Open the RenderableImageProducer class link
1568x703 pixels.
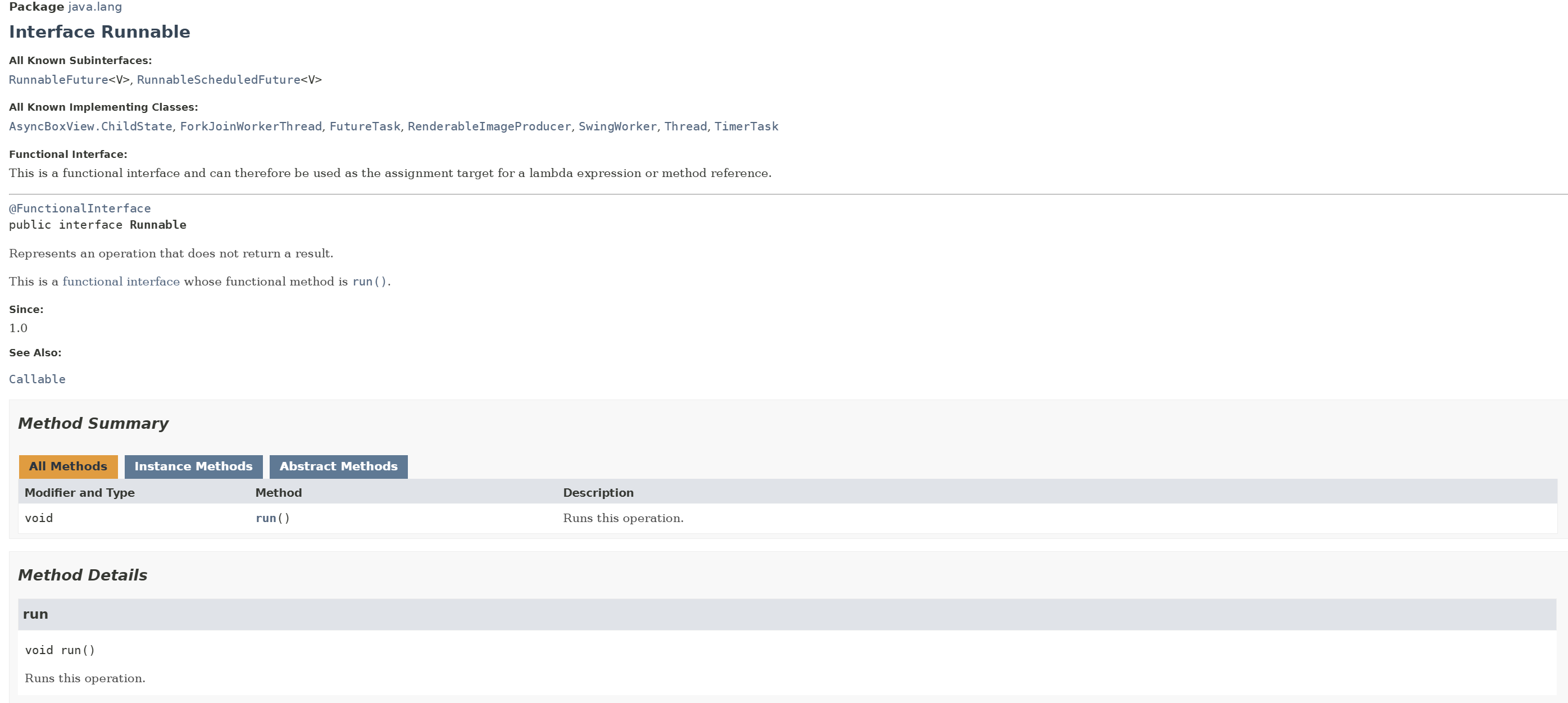click(489, 126)
